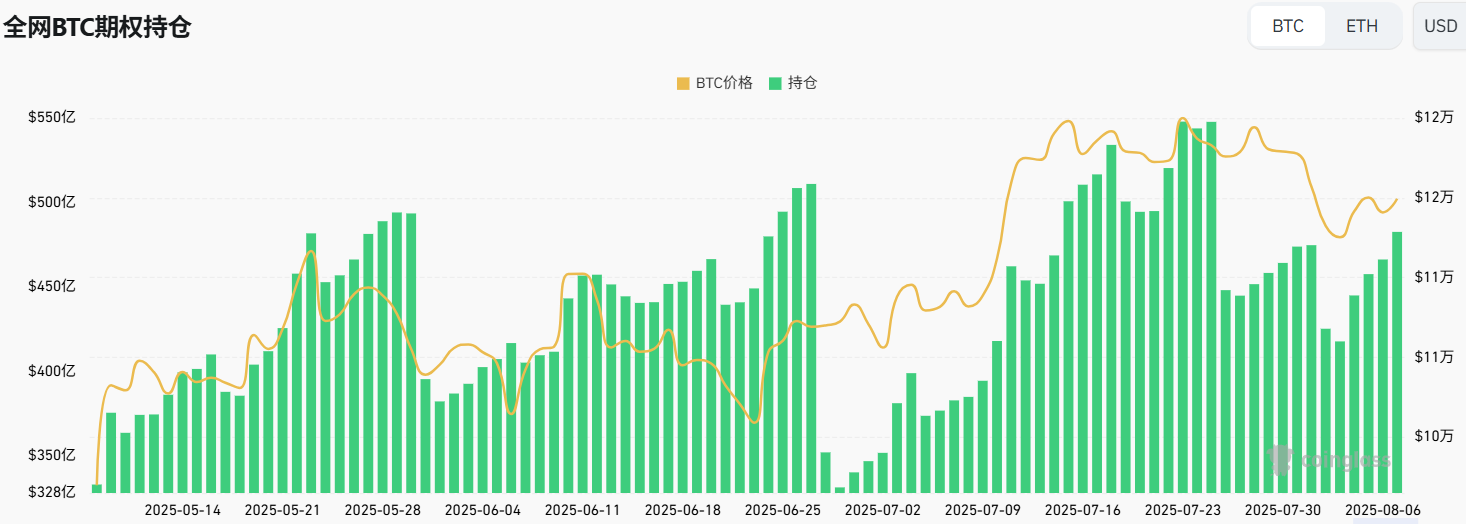This screenshot has width=1466, height=524.
Task: Open the USD currency dropdown
Action: pos(1440,26)
